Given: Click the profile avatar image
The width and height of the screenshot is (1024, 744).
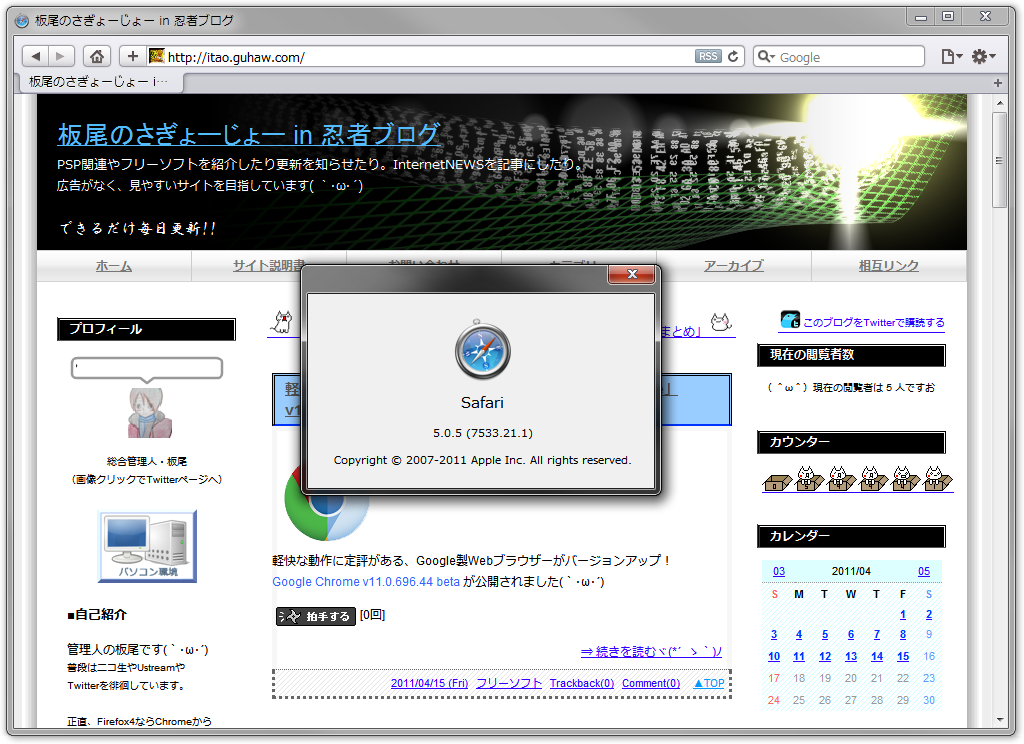Looking at the screenshot, I should pos(149,413).
